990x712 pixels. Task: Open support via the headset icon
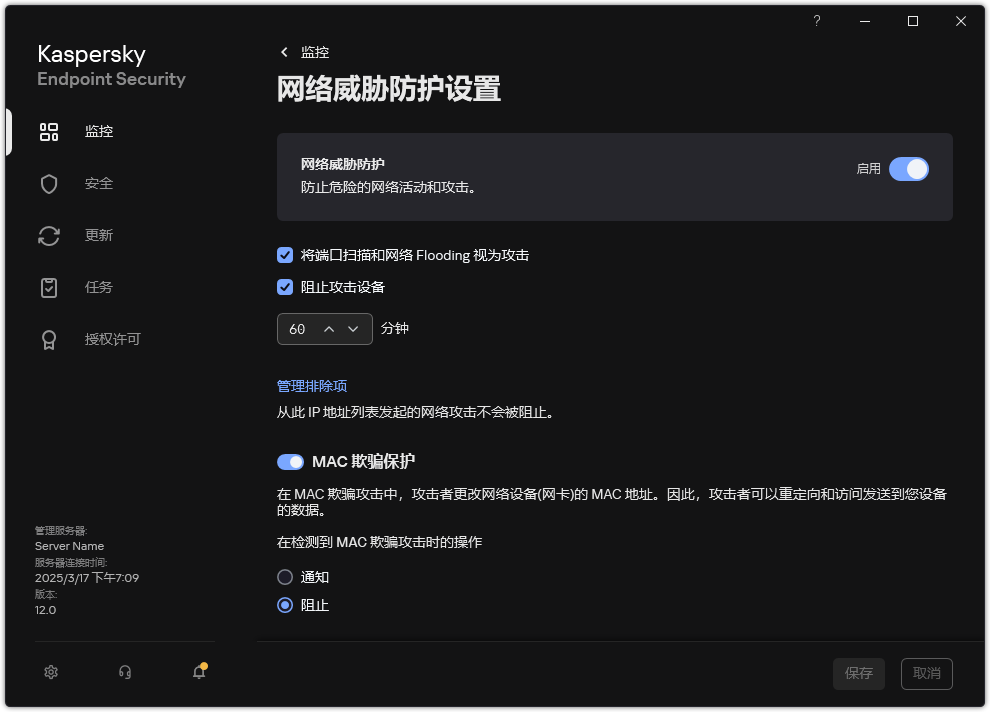(124, 672)
